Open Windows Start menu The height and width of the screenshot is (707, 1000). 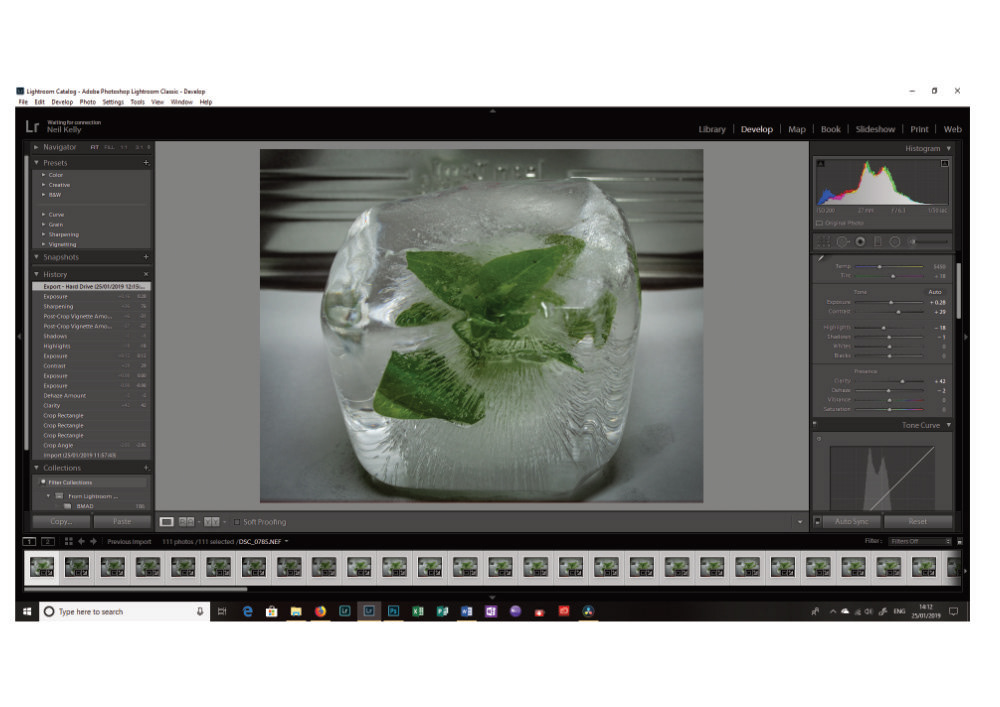27,611
